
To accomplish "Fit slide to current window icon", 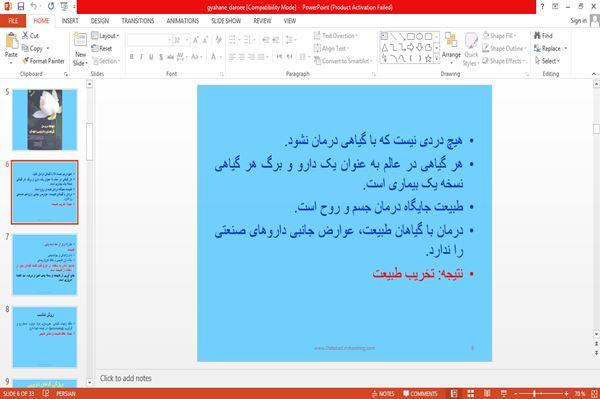I will (594, 394).
